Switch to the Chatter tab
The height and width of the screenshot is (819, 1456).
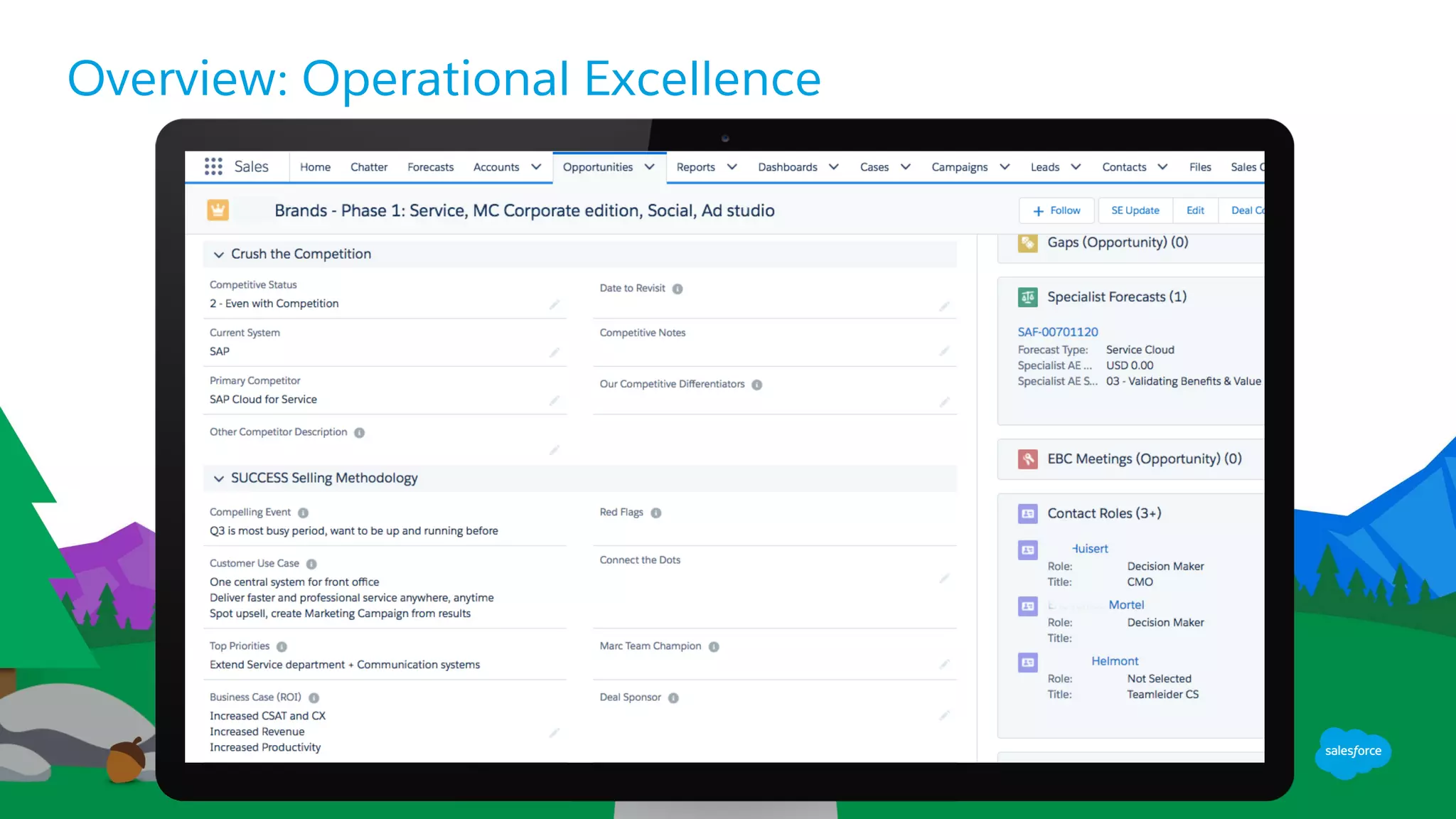pos(369,167)
